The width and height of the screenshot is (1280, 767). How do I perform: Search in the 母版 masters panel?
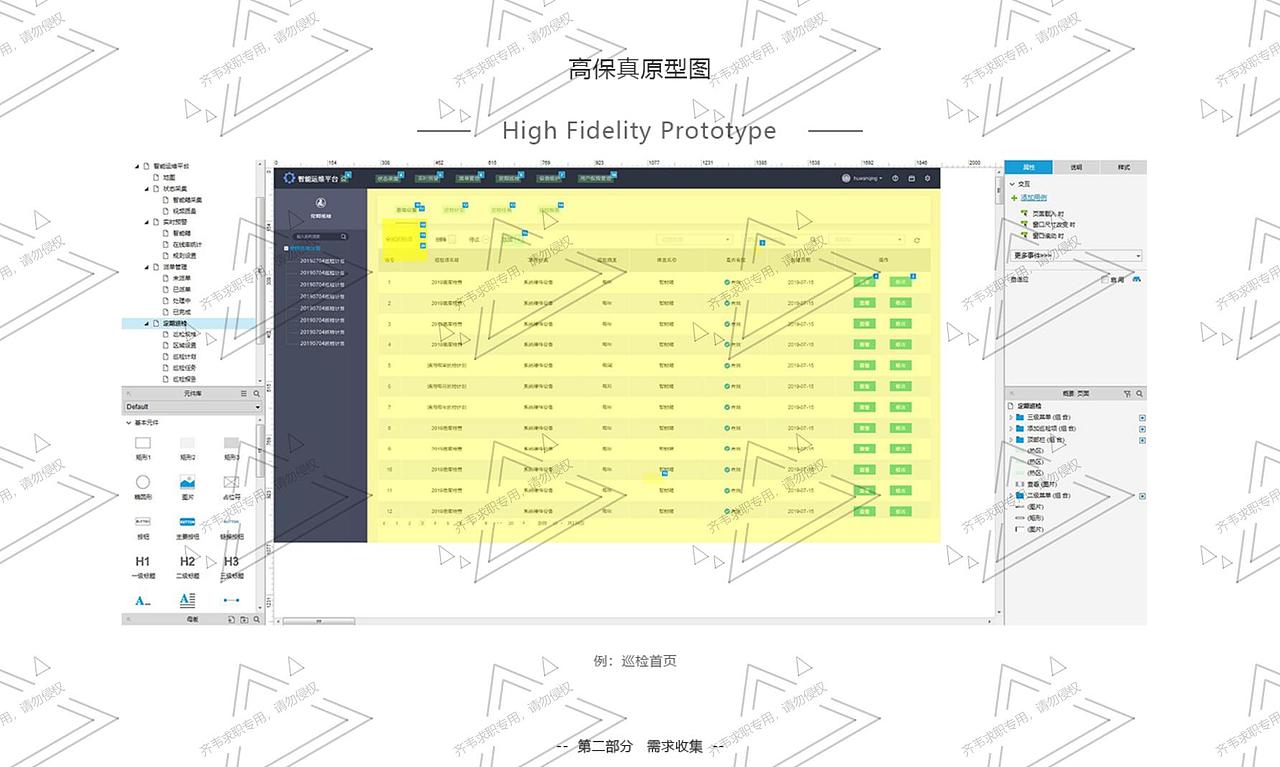click(x=256, y=620)
